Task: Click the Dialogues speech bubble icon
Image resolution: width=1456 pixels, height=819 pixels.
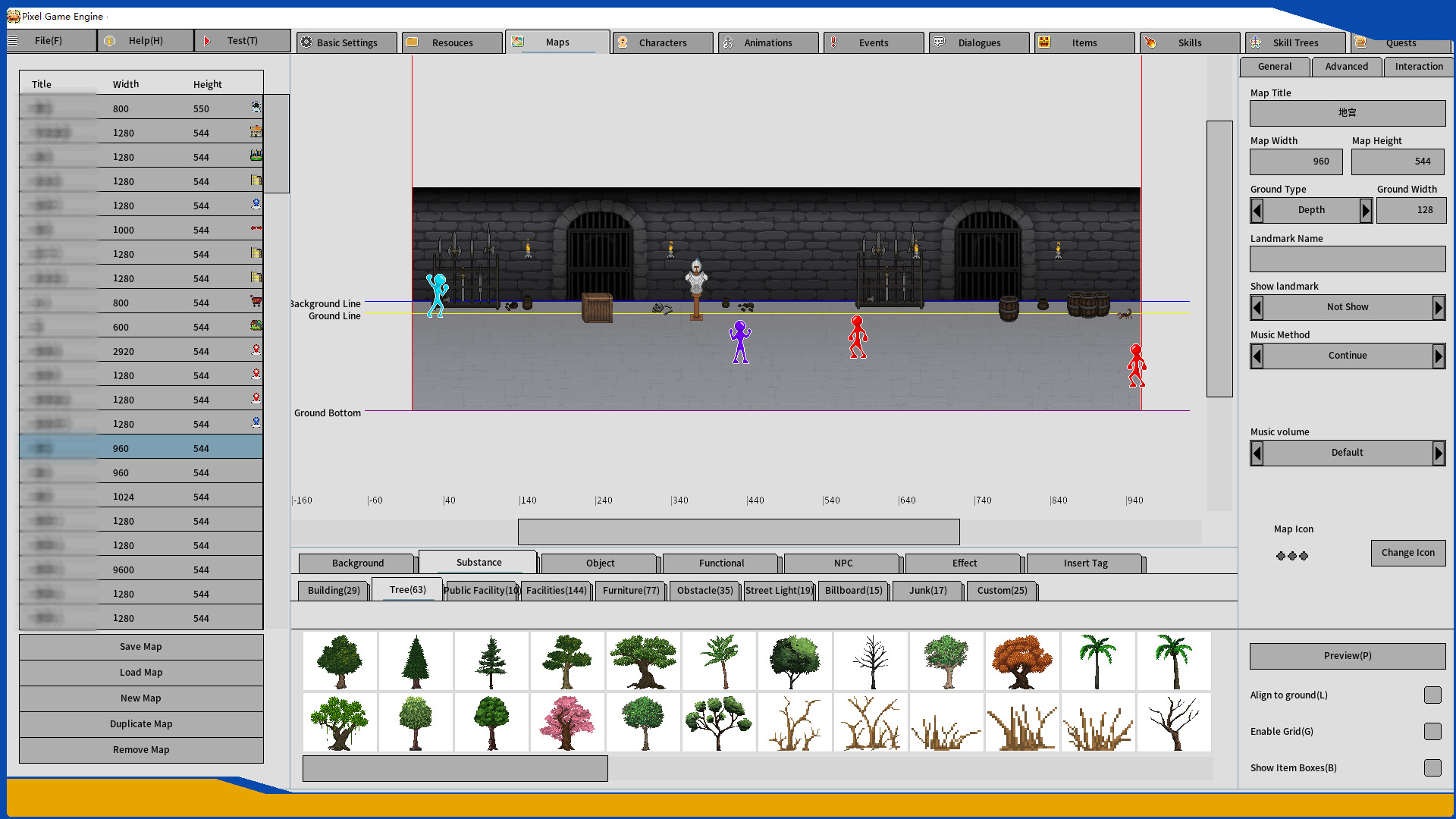Action: pyautogui.click(x=939, y=42)
